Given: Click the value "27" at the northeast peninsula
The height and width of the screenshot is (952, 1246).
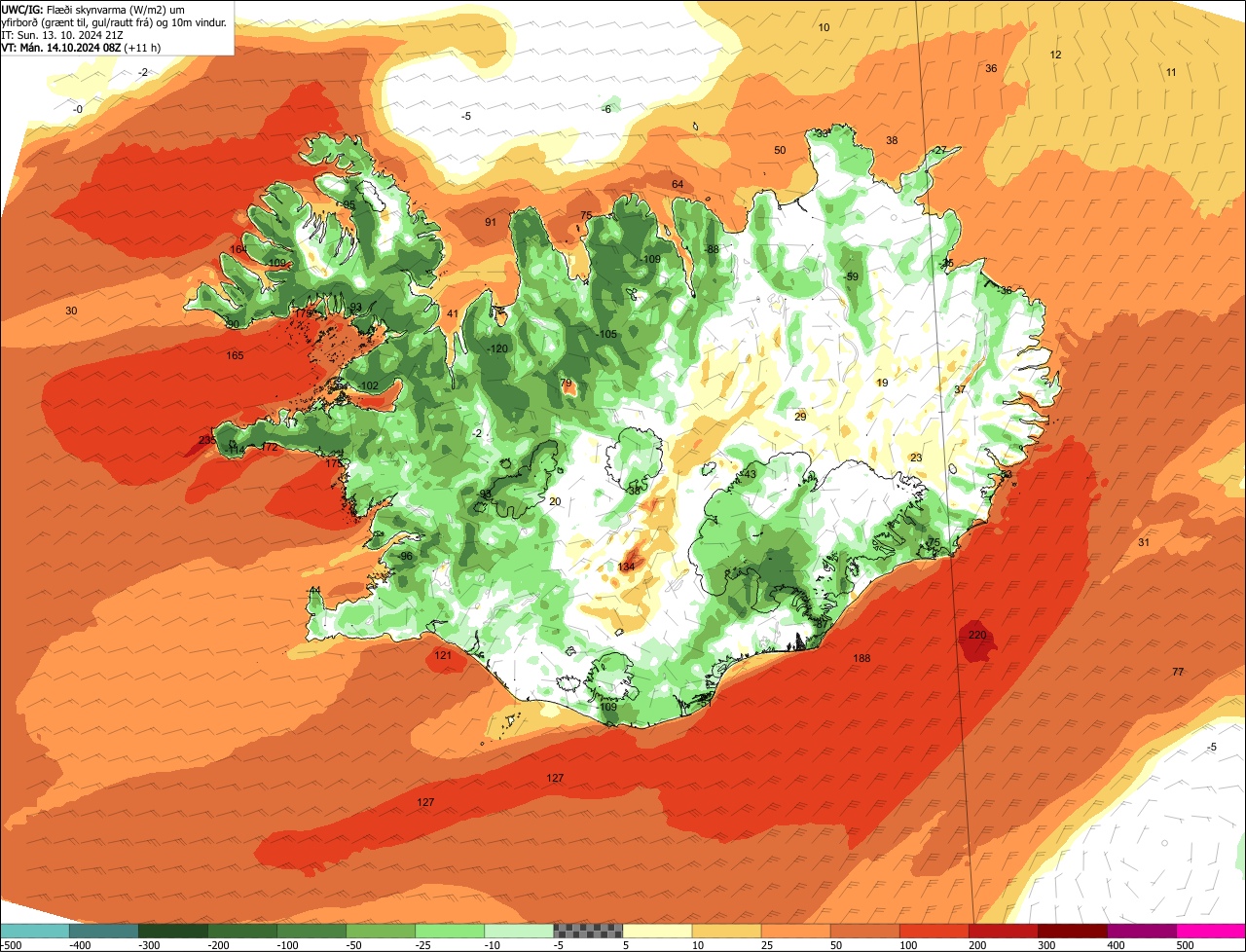Looking at the screenshot, I should (x=940, y=150).
